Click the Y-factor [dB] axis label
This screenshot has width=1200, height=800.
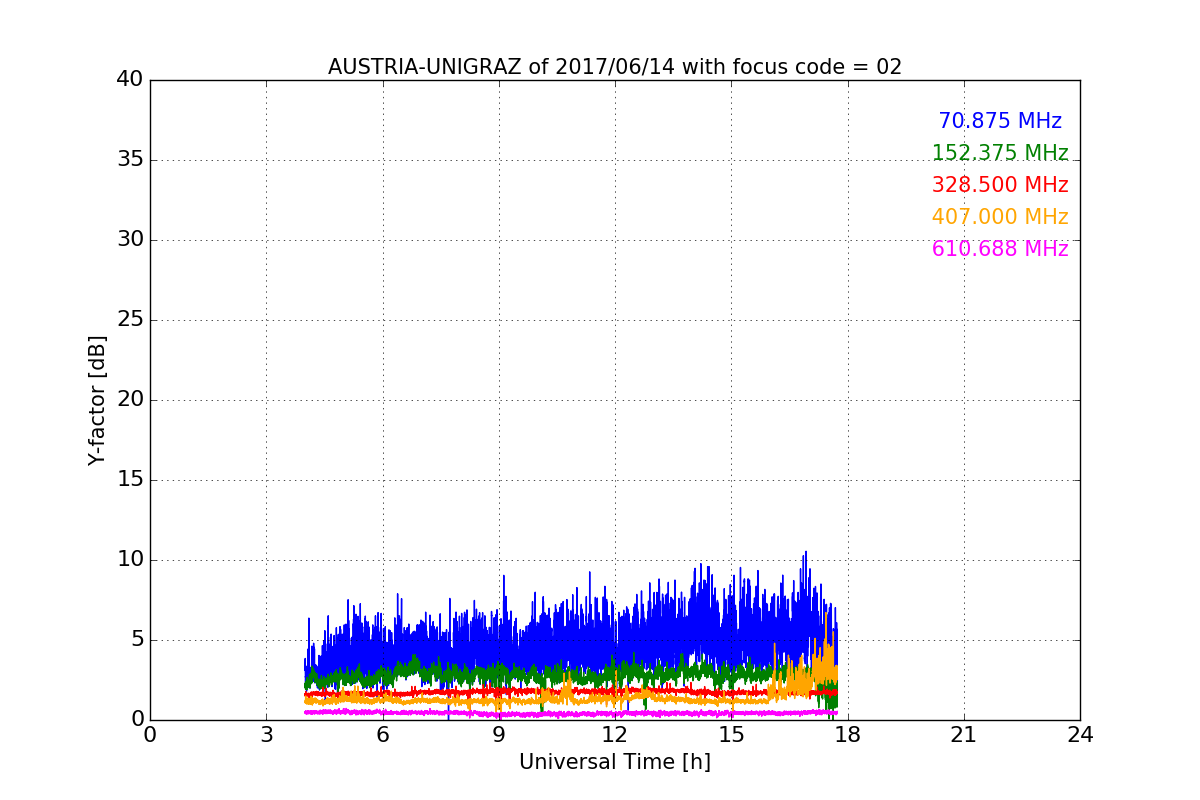97,400
